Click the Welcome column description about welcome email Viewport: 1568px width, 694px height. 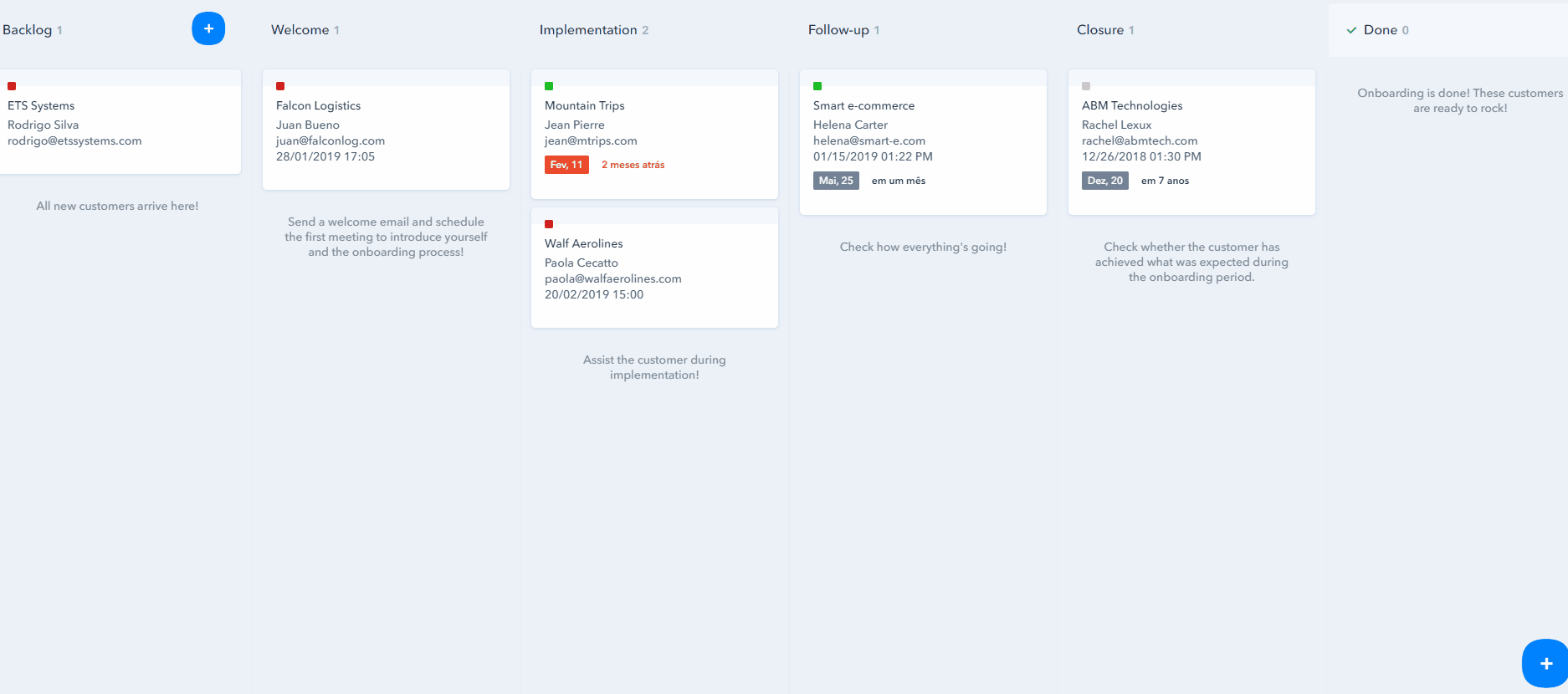[386, 237]
